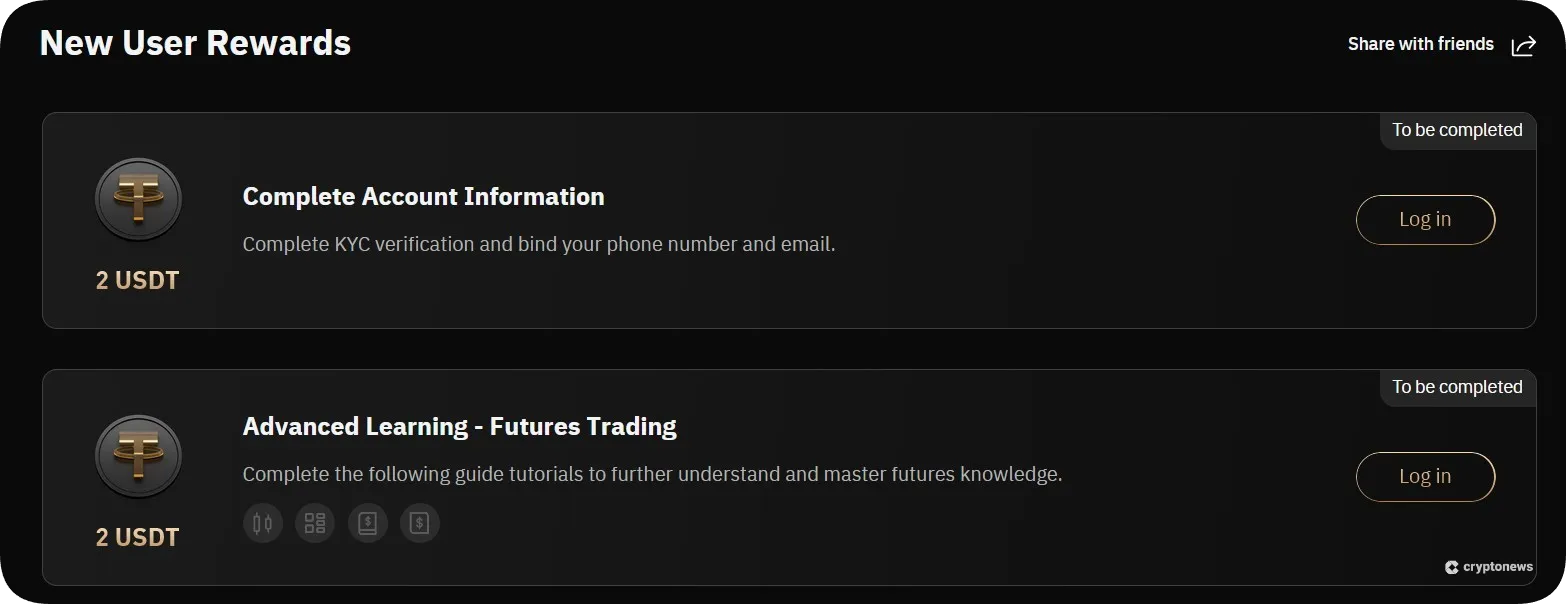Select the candlestick chart tutorial icon
The width and height of the screenshot is (1566, 604).
[262, 522]
